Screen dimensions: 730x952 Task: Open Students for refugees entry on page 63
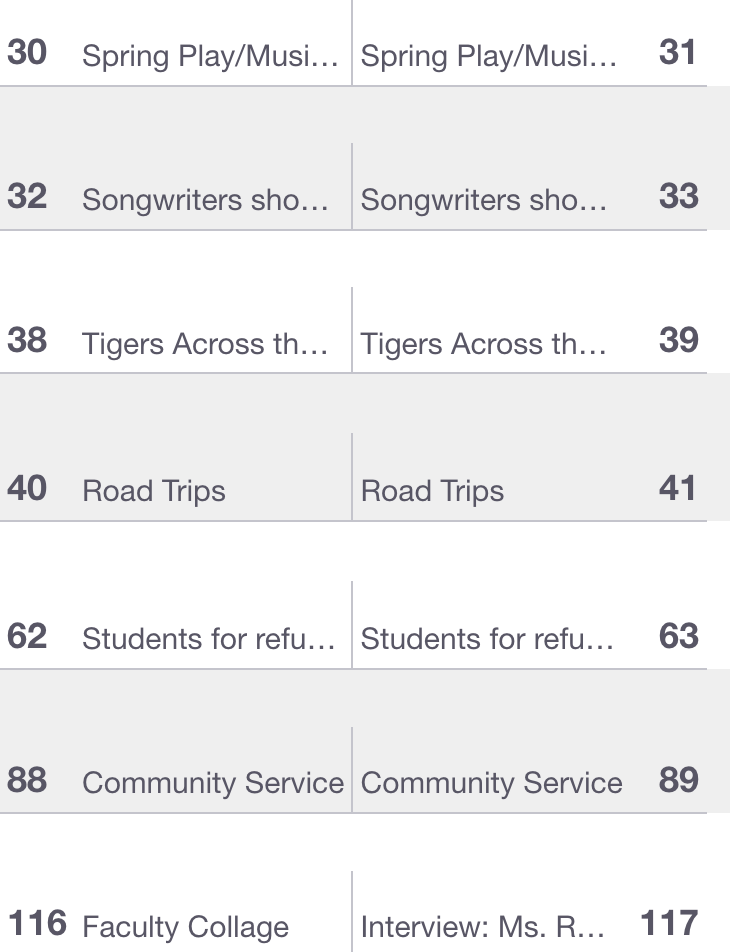pyautogui.click(x=487, y=639)
